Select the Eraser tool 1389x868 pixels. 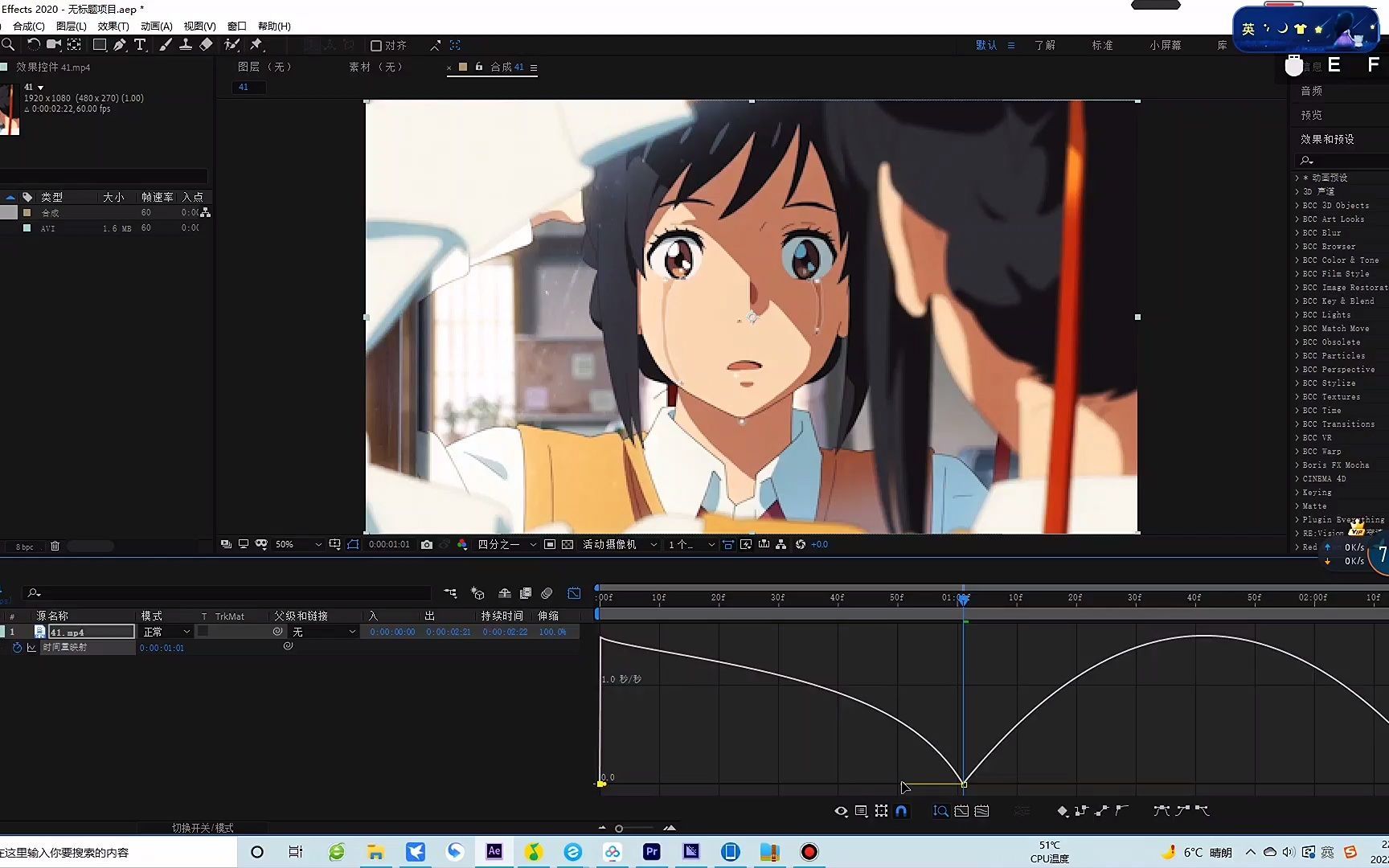tap(207, 45)
